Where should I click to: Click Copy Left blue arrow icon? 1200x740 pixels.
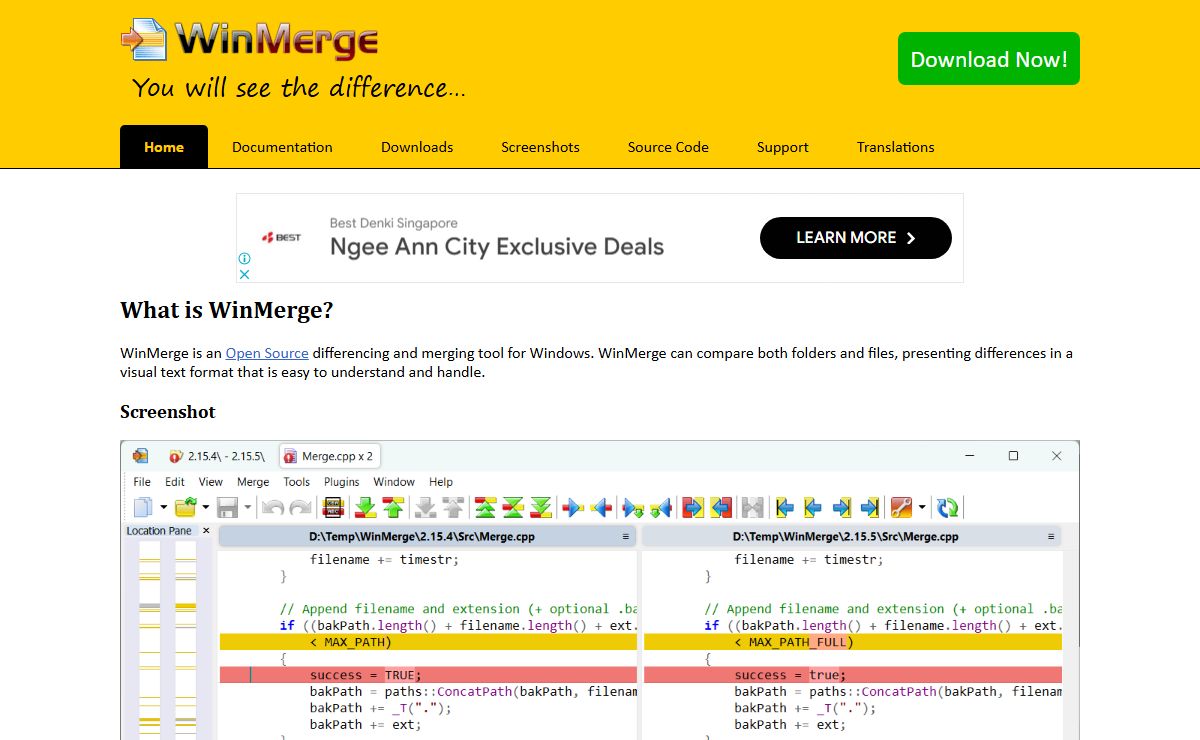pyautogui.click(x=601, y=508)
